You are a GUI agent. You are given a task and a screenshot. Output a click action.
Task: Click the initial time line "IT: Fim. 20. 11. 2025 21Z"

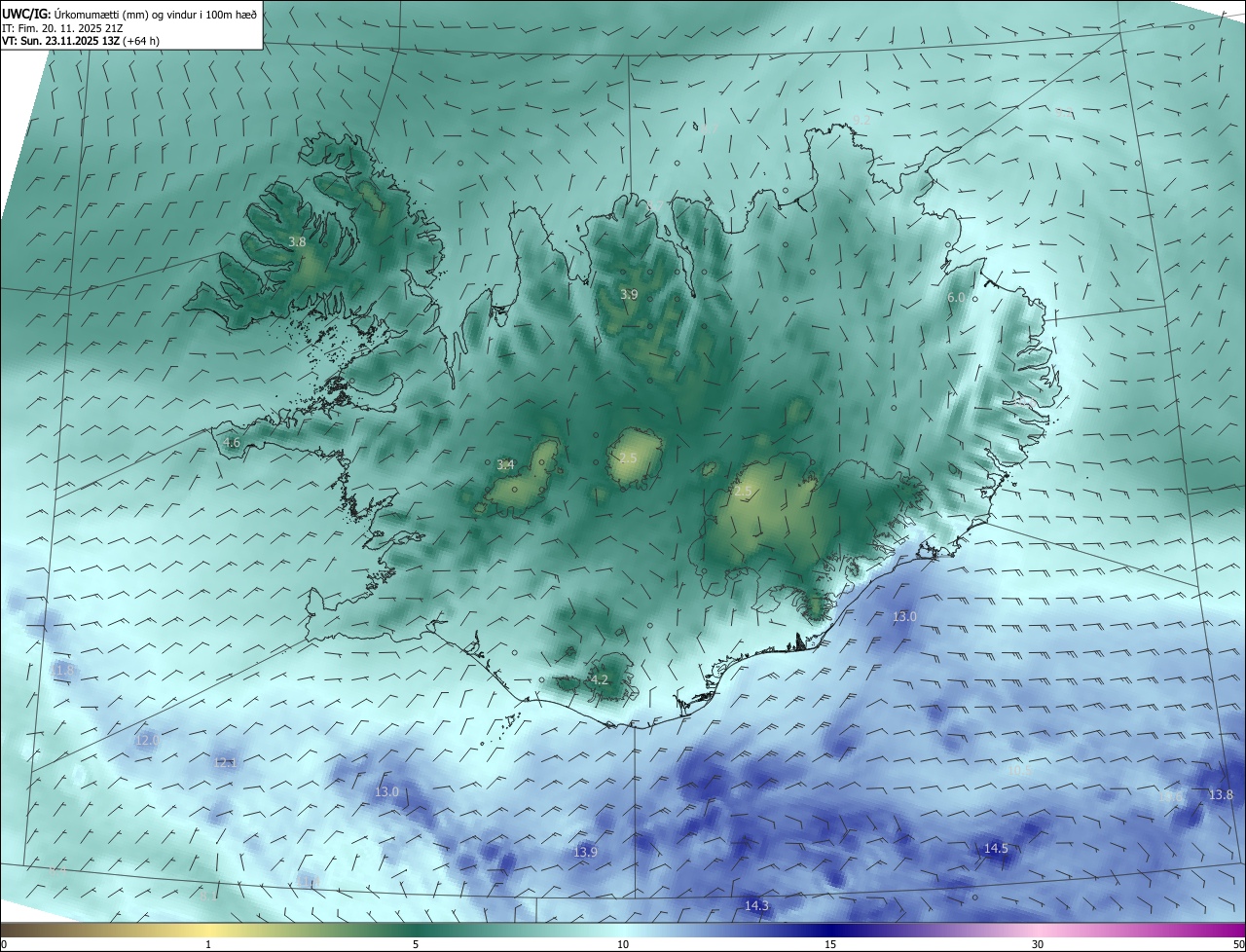(62, 27)
